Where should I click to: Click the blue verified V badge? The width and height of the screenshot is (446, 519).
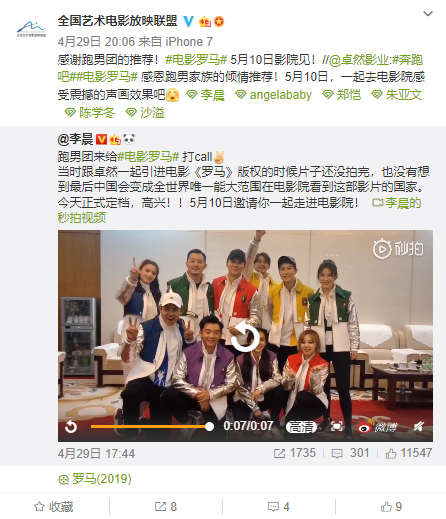(189, 22)
